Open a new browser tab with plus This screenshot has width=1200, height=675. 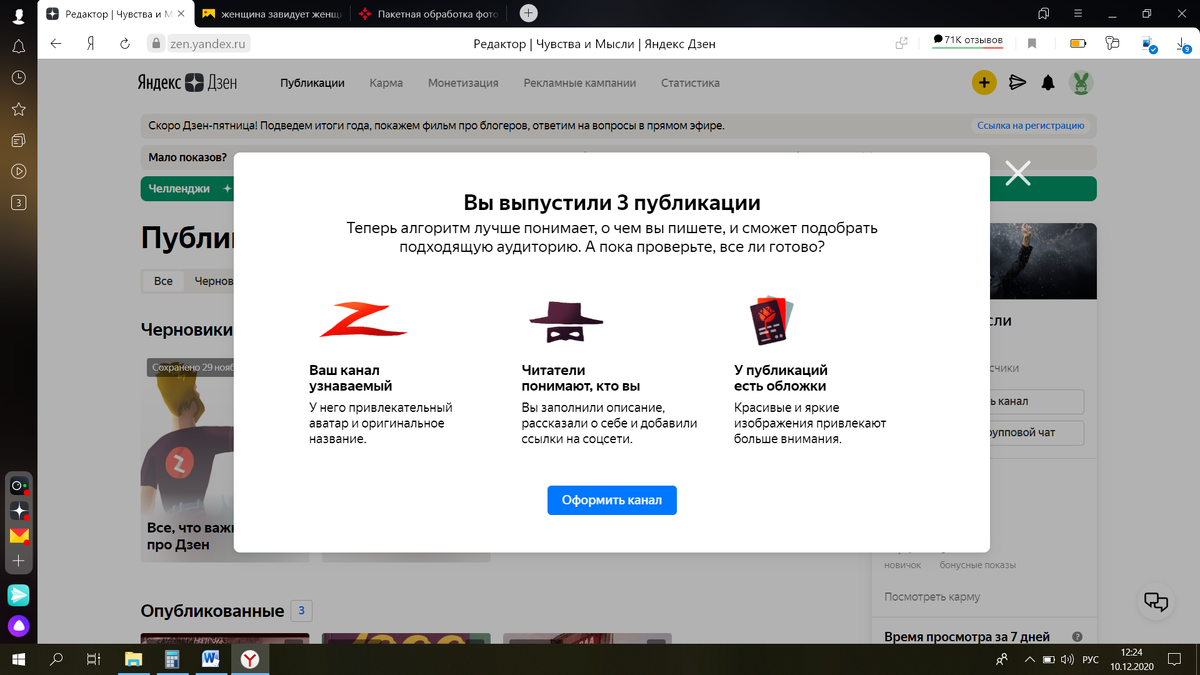click(x=529, y=13)
